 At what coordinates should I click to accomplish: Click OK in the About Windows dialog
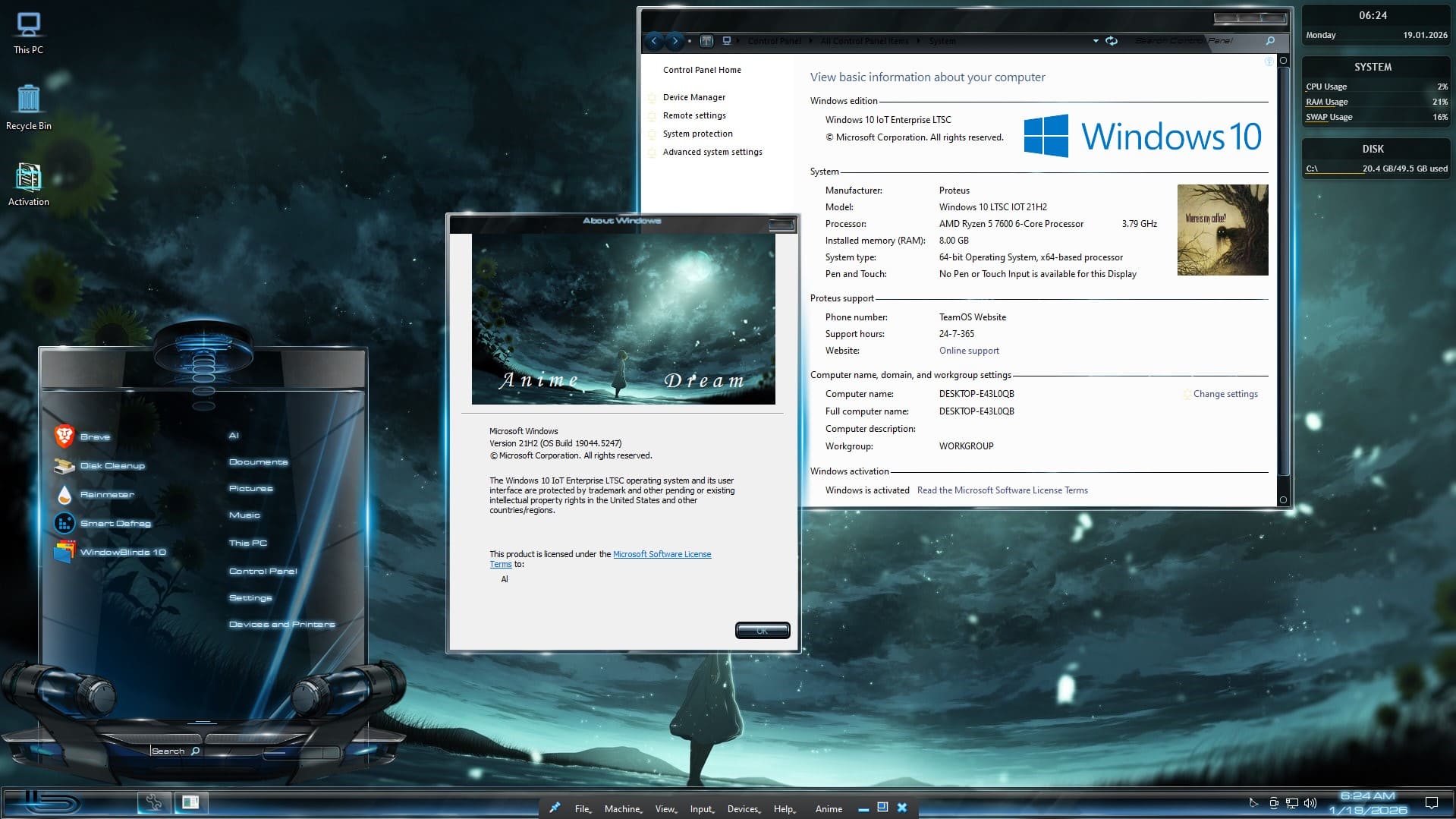(763, 631)
